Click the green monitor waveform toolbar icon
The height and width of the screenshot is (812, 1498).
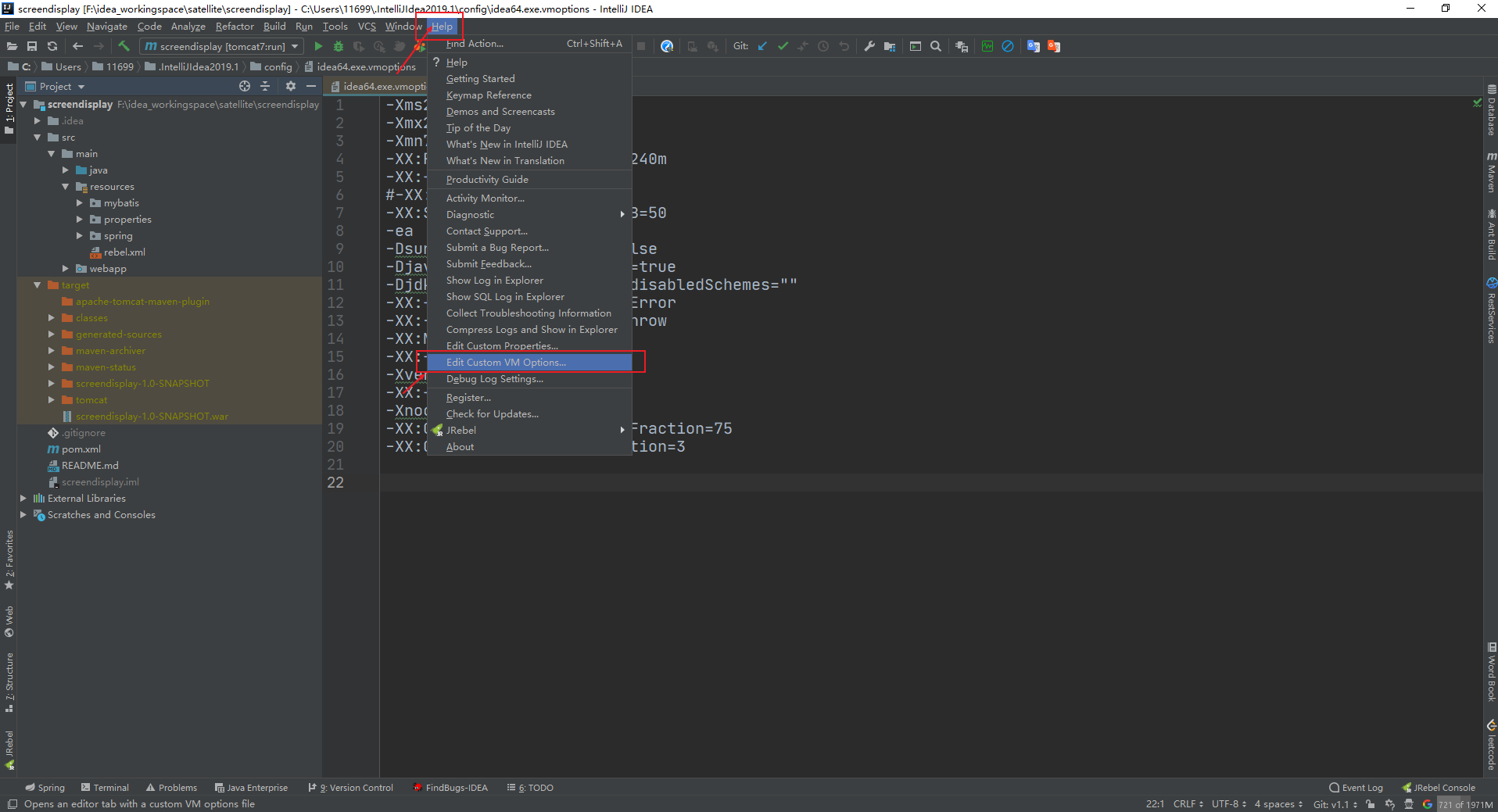[987, 46]
